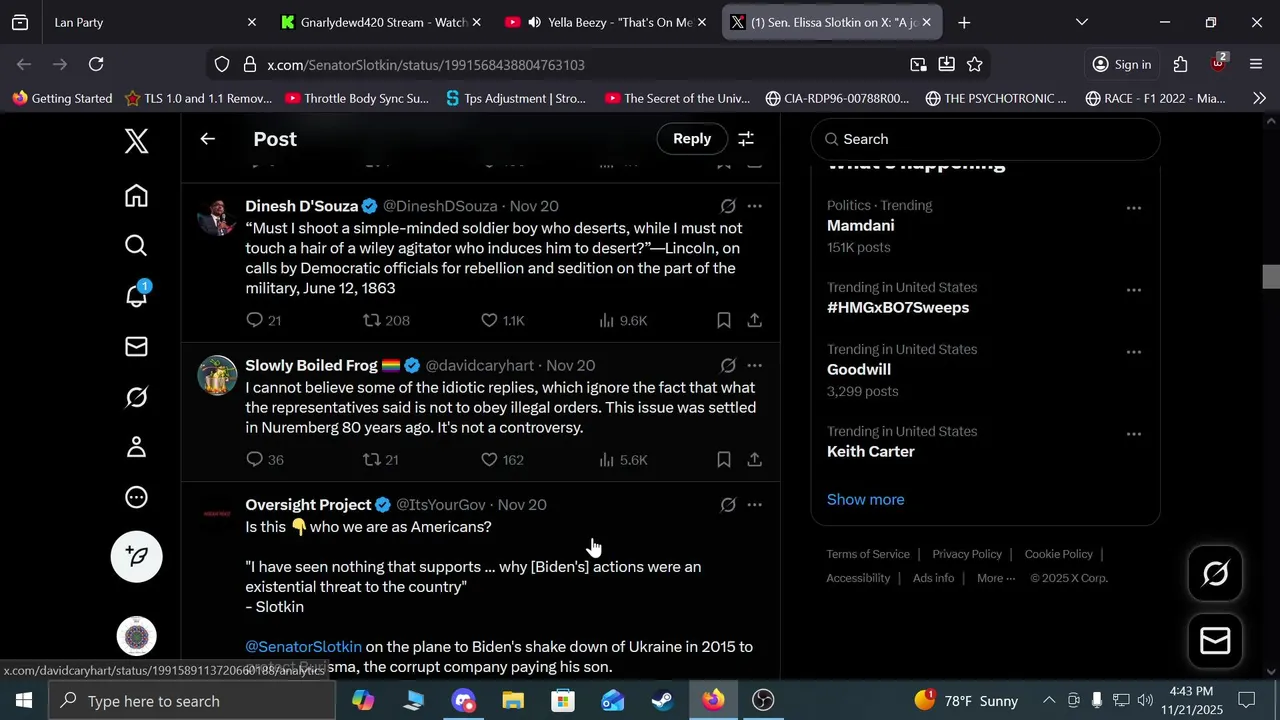The width and height of the screenshot is (1280, 720).
Task: View analytics 9.6K on Dinesh D'Souza post
Action: point(623,320)
